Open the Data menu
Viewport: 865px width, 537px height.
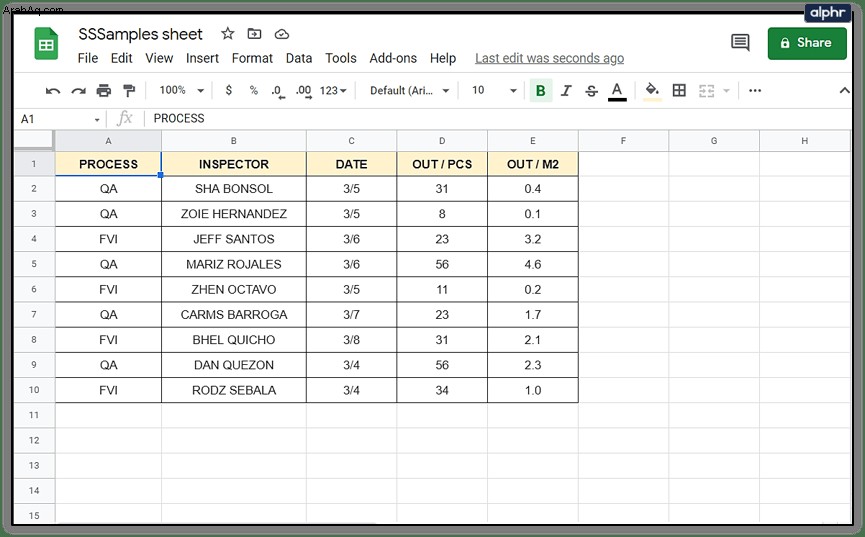click(298, 58)
